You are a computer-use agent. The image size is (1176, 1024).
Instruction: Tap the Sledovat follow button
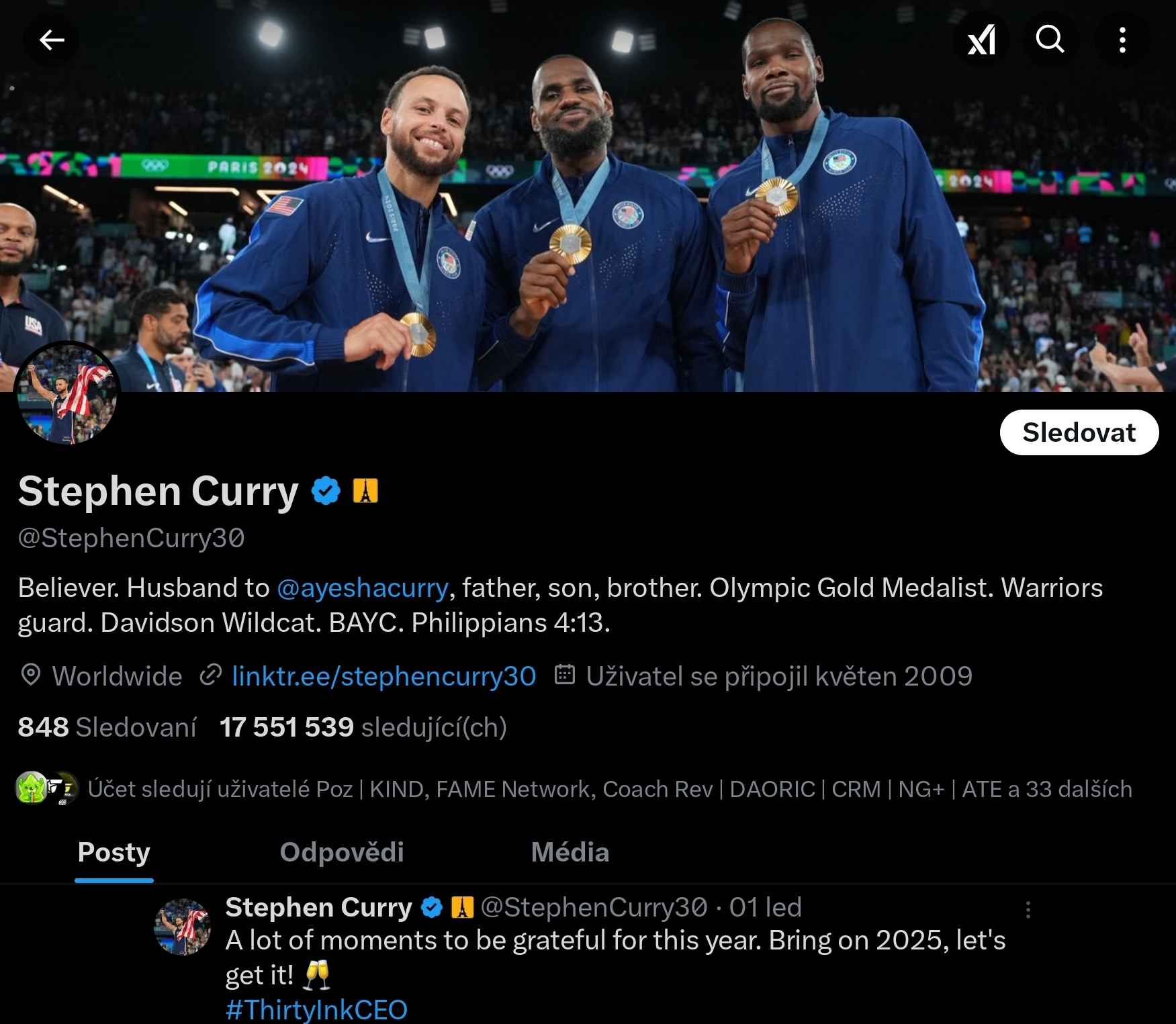1079,432
